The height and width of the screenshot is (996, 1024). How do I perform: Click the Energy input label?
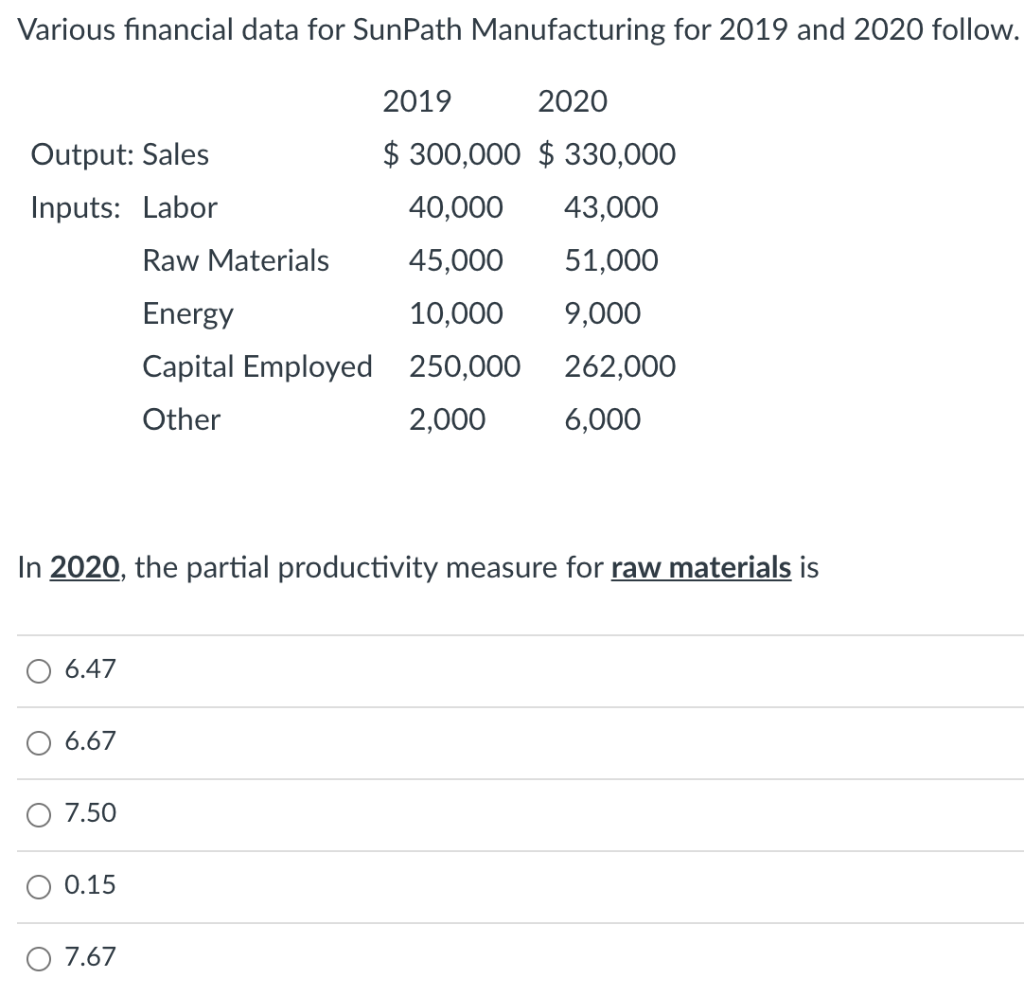[x=188, y=313]
